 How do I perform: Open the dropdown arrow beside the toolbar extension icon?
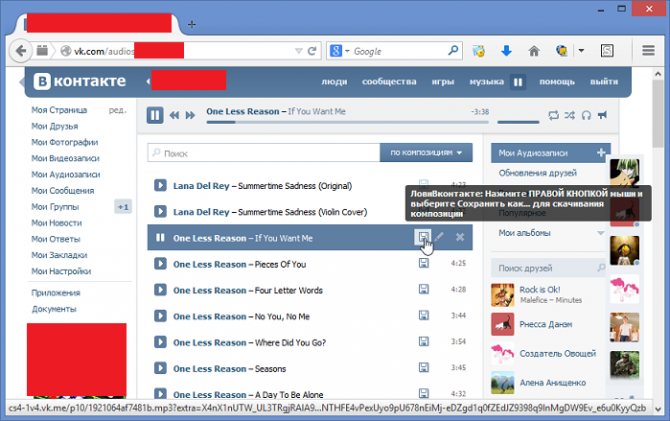581,50
